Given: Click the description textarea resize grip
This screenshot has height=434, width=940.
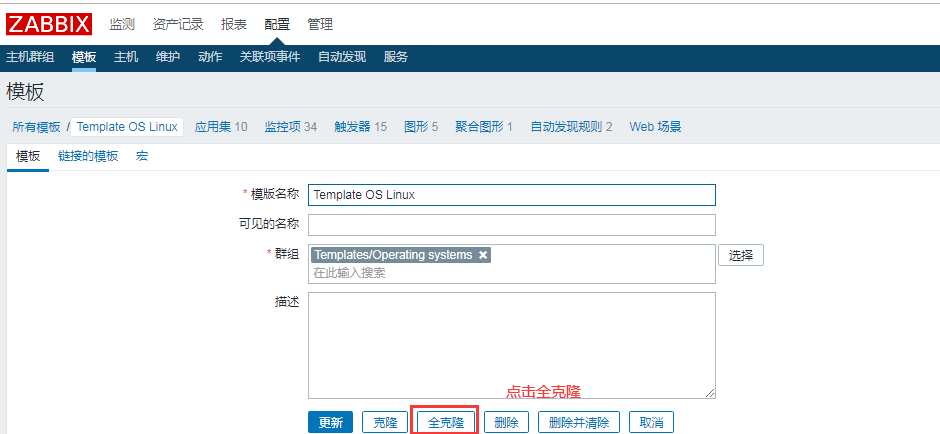Looking at the screenshot, I should 710,393.
